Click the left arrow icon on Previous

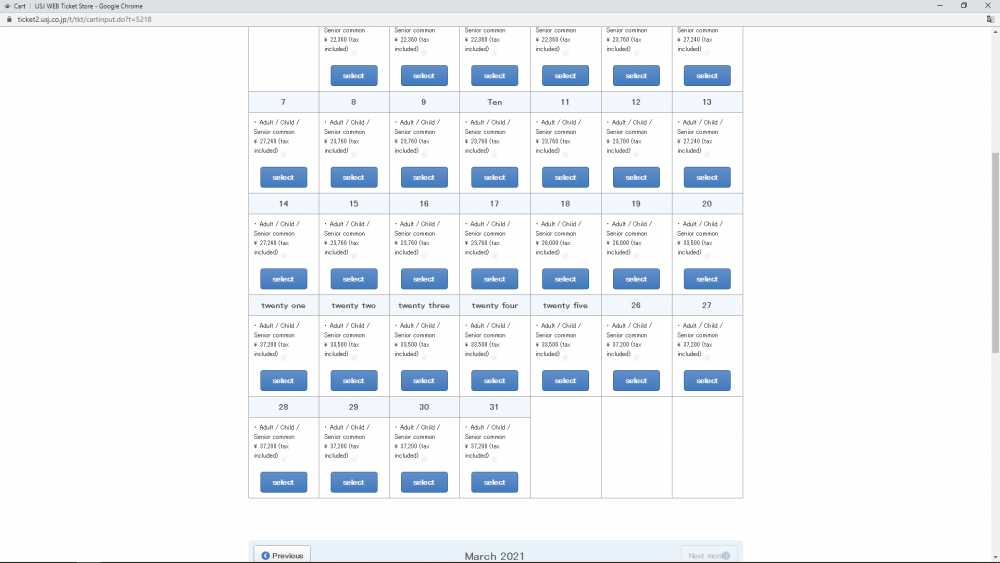pos(265,556)
